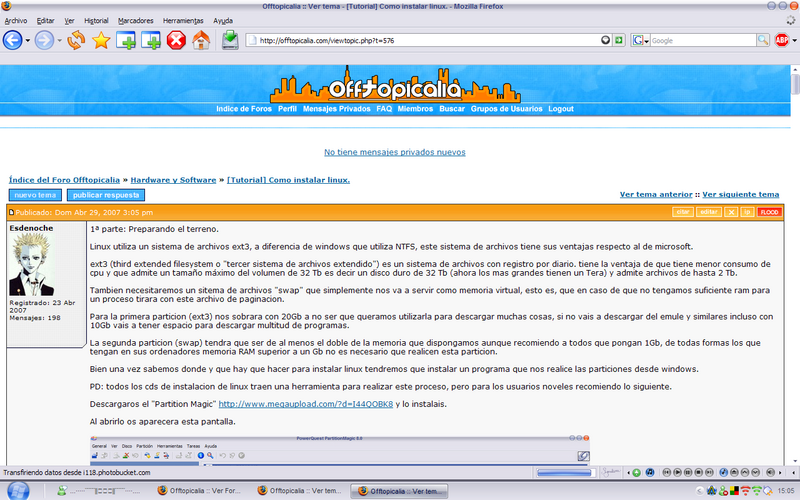The height and width of the screenshot is (500, 800).
Task: Click the 'citar' button on the post
Action: click(x=683, y=212)
